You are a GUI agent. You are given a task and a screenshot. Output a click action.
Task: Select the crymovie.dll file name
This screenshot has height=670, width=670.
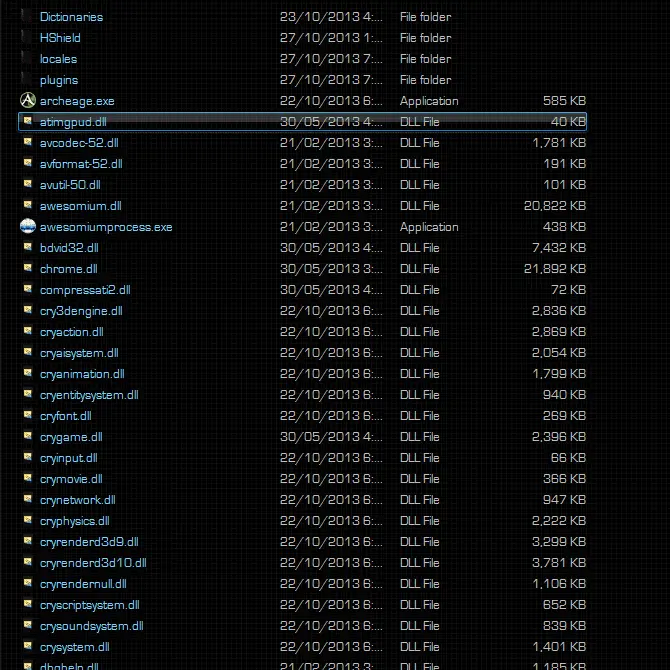pos(71,479)
